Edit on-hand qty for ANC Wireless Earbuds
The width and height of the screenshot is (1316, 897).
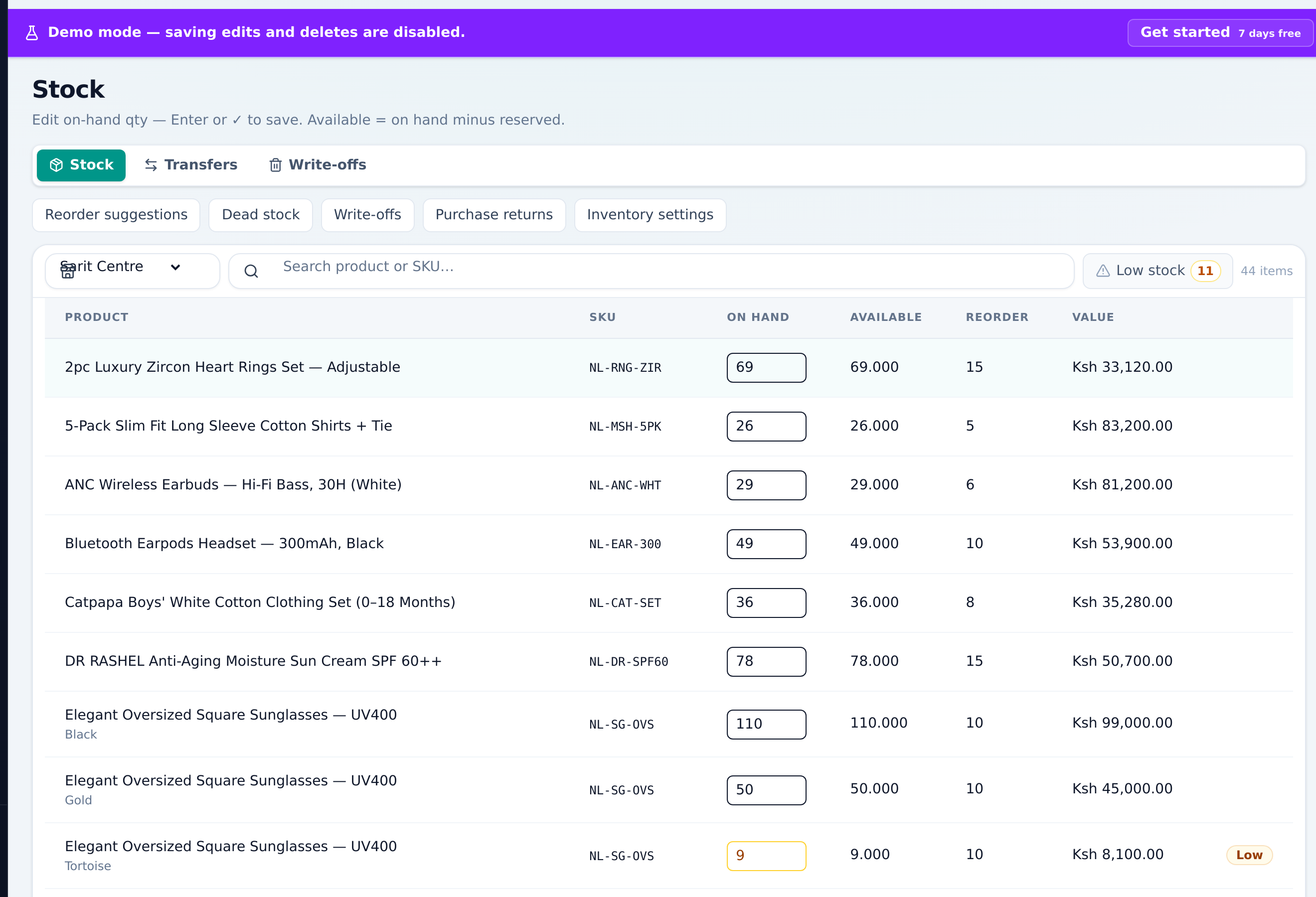tap(766, 485)
